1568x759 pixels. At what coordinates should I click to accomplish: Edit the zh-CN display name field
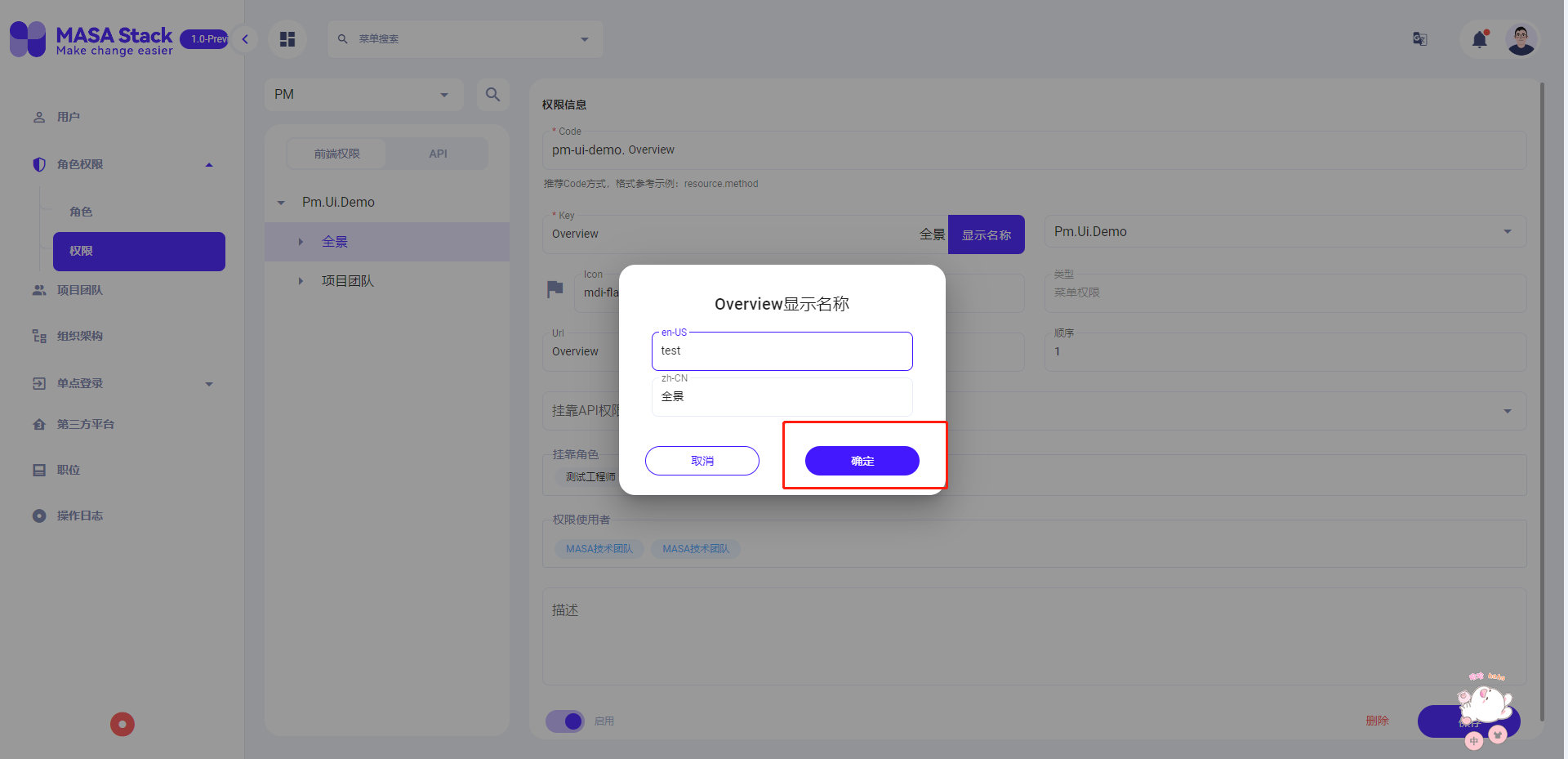click(782, 397)
